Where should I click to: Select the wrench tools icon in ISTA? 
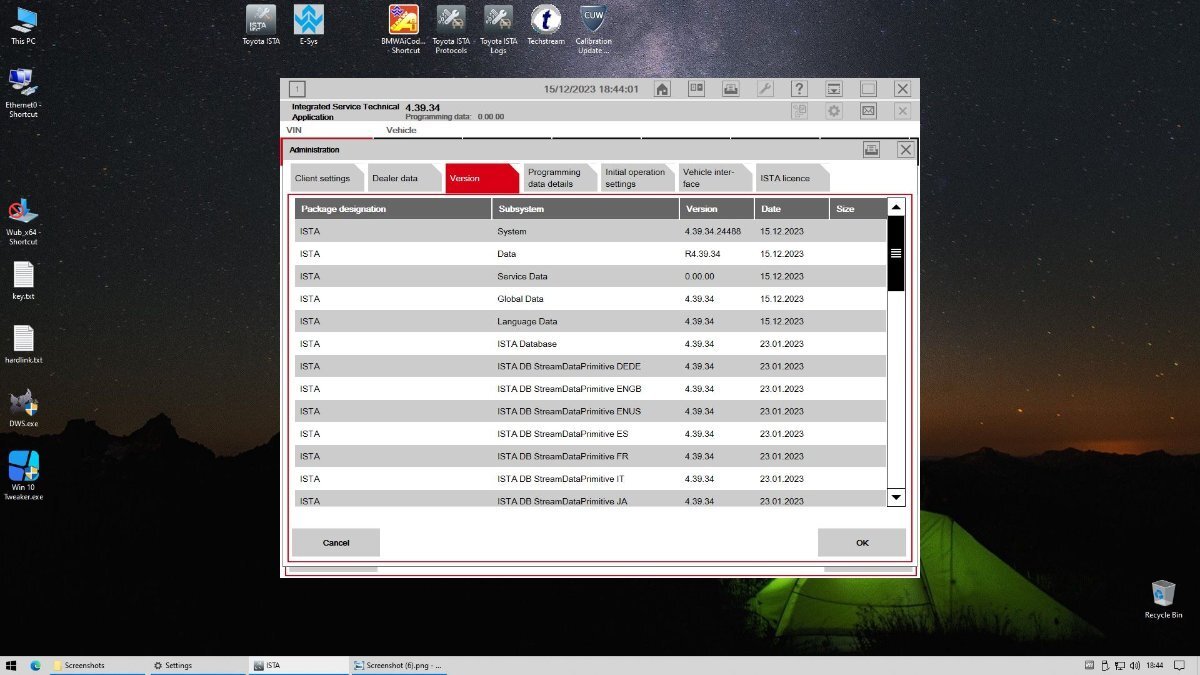[x=764, y=88]
